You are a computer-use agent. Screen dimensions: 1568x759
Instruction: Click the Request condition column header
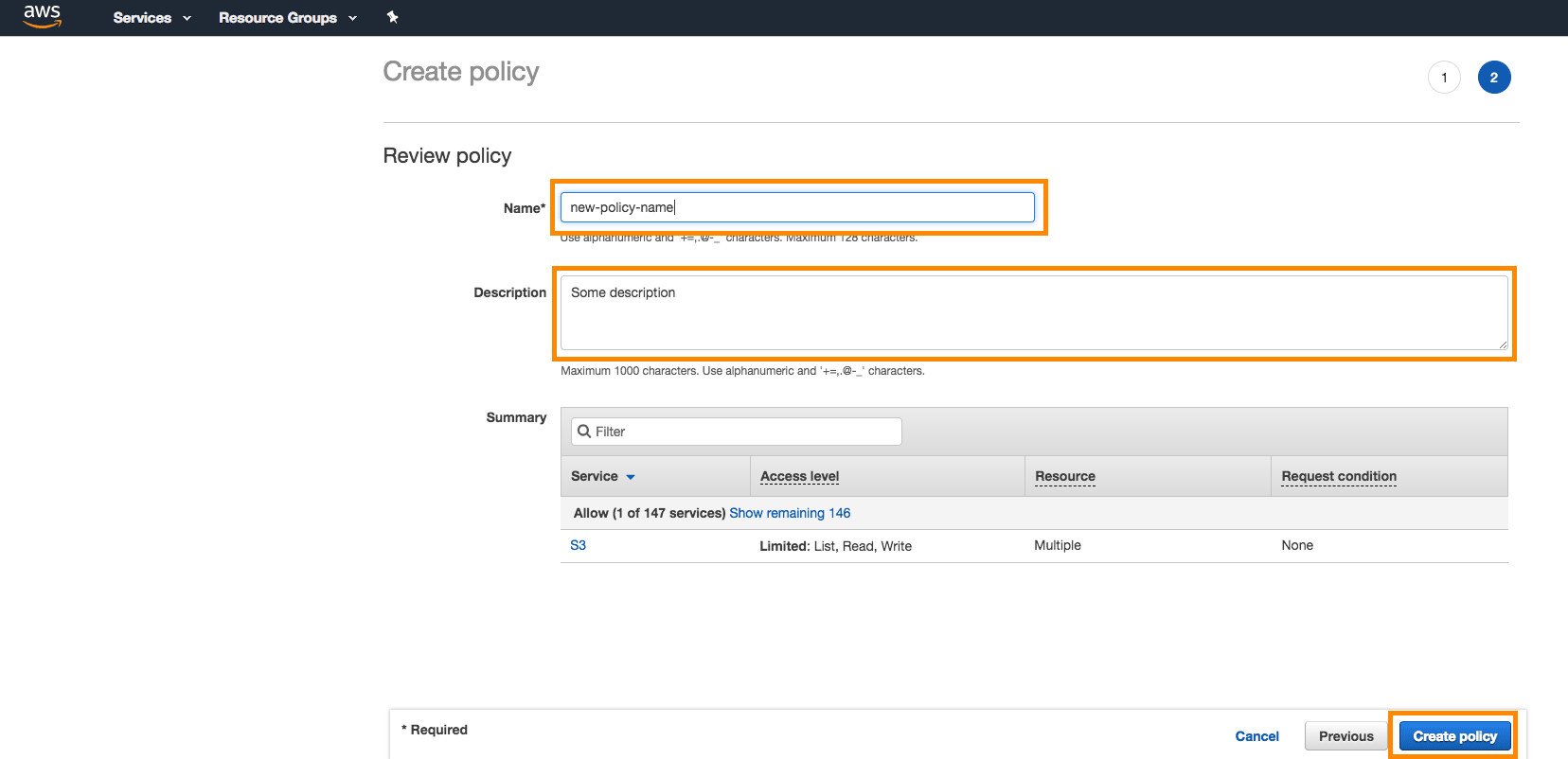tap(1339, 476)
